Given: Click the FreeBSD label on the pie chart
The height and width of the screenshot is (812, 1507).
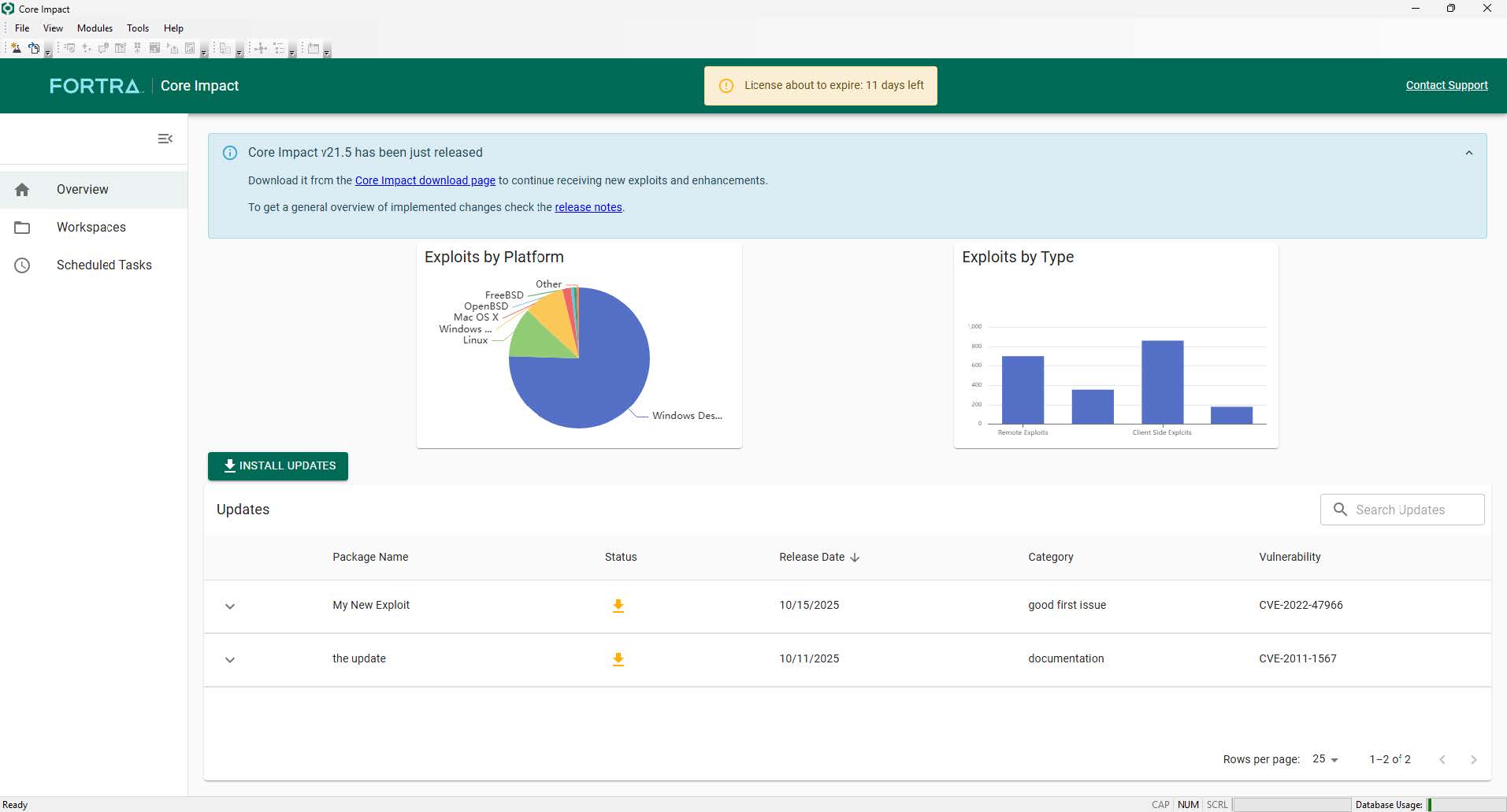Looking at the screenshot, I should pos(504,295).
